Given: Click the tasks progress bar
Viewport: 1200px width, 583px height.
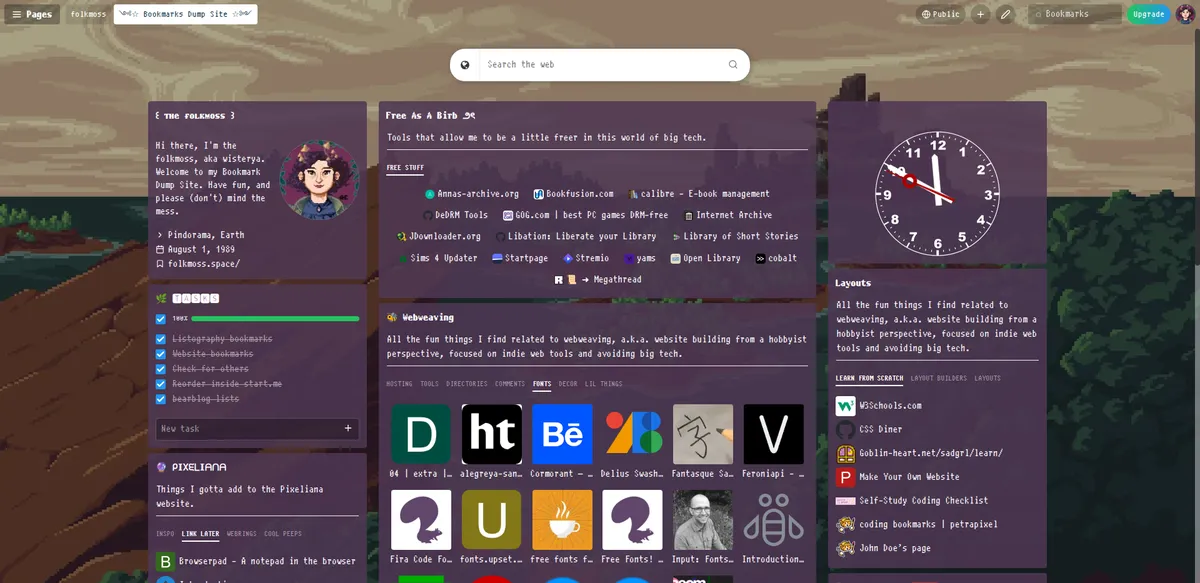Looking at the screenshot, I should point(274,319).
